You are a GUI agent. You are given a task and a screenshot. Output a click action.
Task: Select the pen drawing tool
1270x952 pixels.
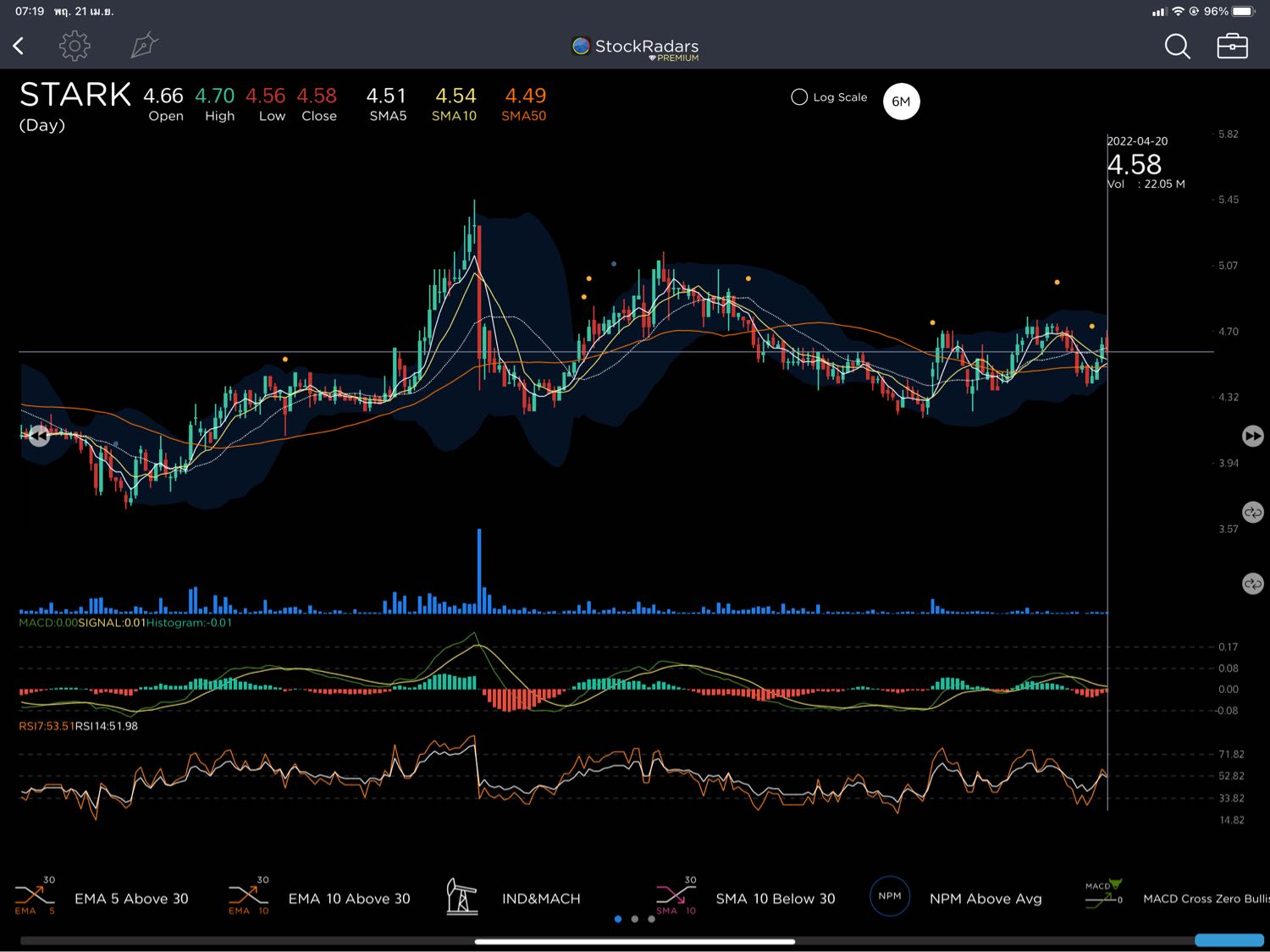144,46
